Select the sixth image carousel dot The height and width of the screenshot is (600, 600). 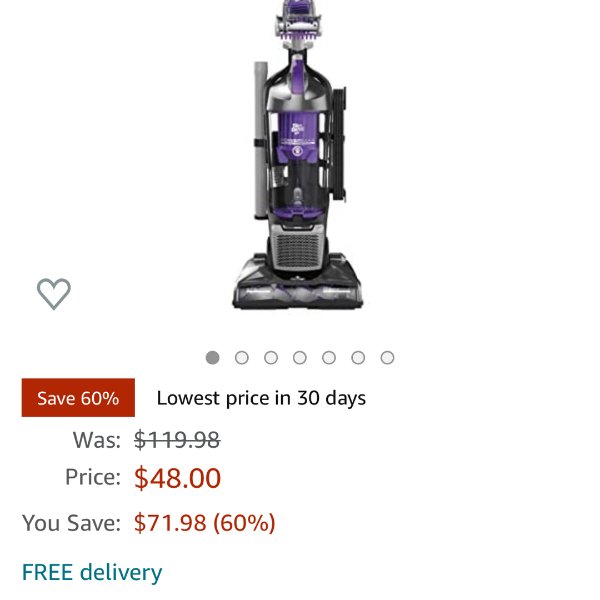coord(358,358)
